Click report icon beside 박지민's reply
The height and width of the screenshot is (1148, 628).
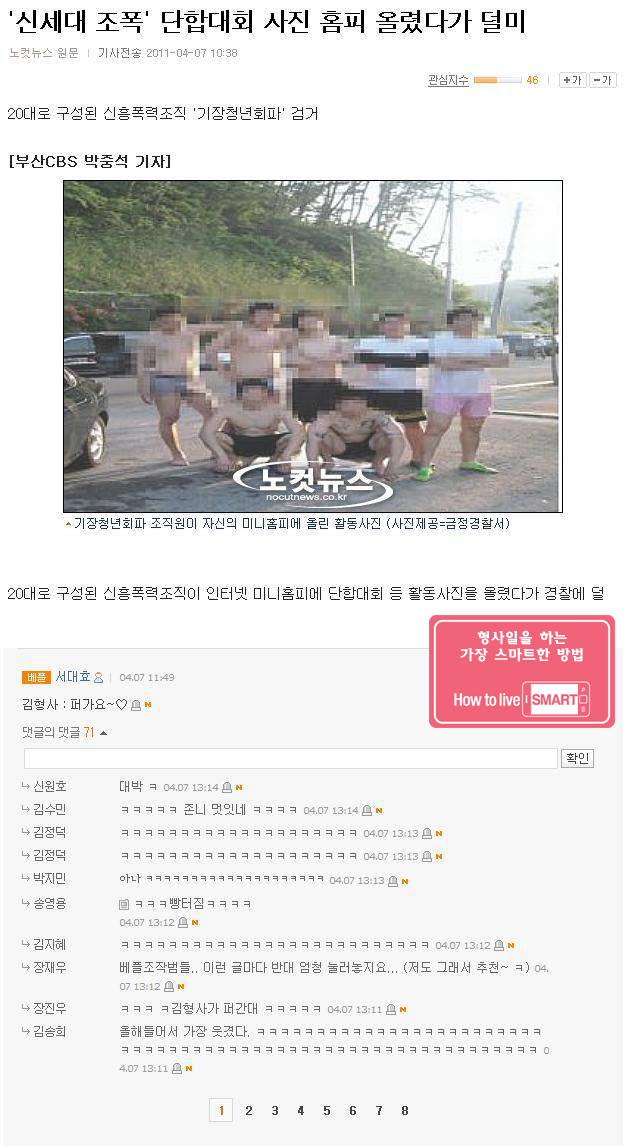point(393,881)
